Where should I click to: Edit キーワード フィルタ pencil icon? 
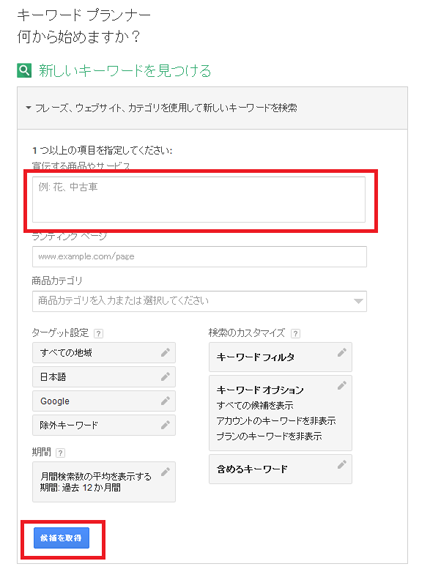point(342,352)
